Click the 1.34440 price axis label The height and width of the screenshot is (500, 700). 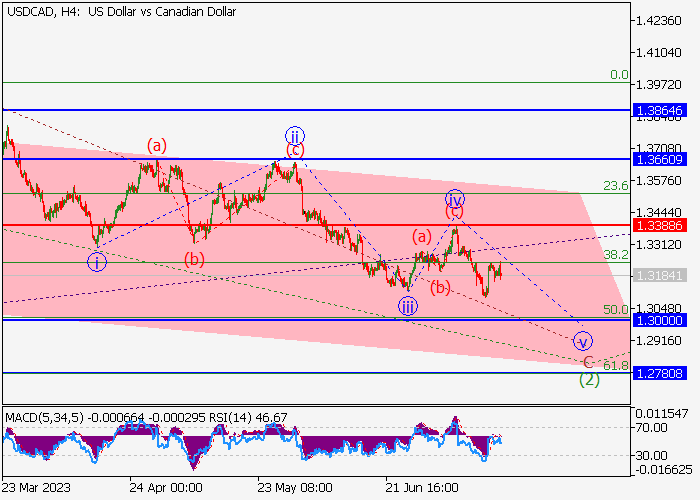click(659, 212)
